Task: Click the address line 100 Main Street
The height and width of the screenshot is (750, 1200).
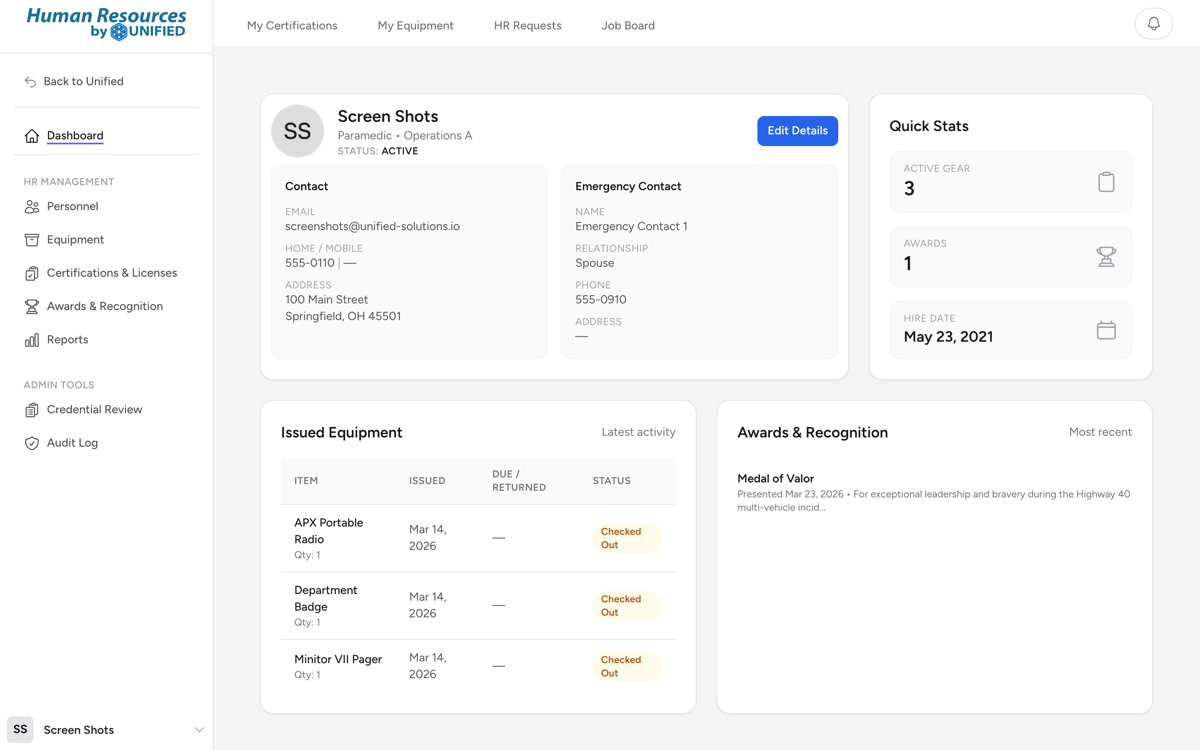Action: pos(326,300)
